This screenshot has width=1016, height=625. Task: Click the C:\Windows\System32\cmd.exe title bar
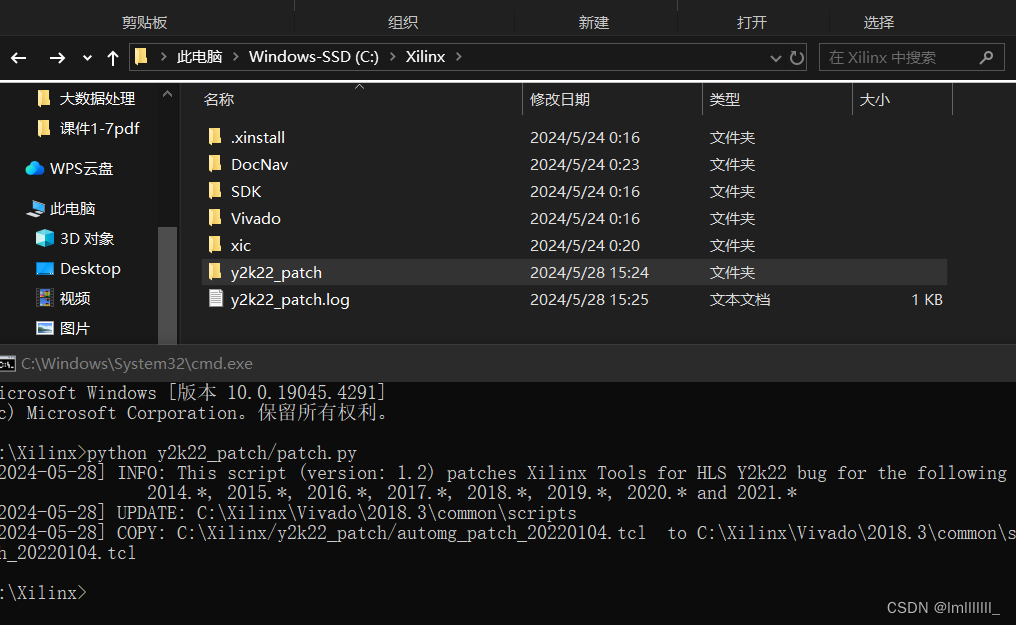pos(508,364)
